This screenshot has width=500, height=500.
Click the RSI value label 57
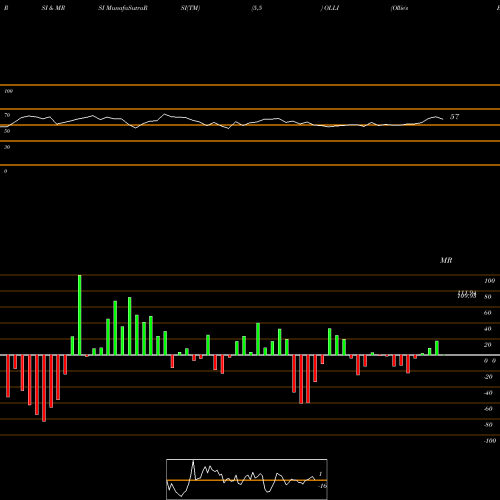tap(454, 117)
